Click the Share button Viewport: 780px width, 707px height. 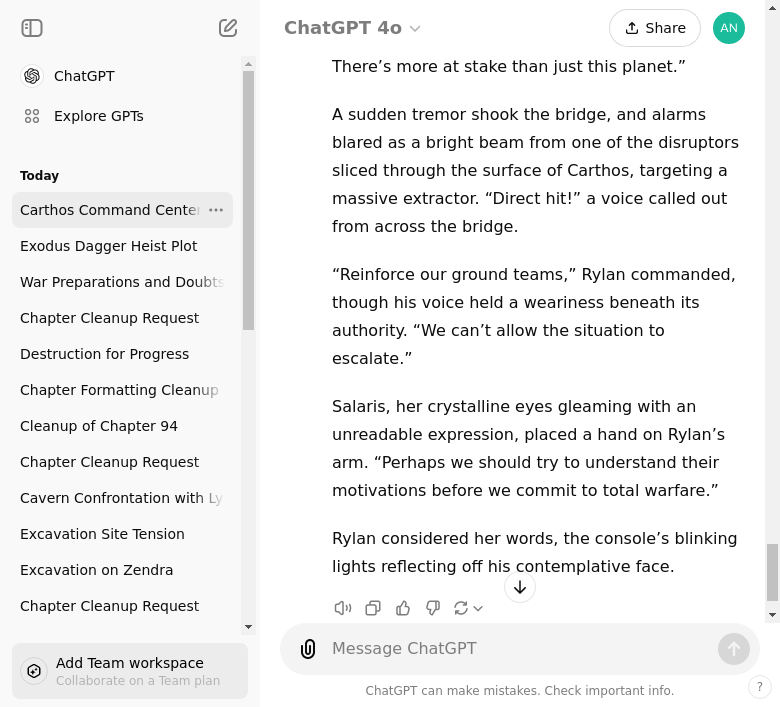pos(655,28)
